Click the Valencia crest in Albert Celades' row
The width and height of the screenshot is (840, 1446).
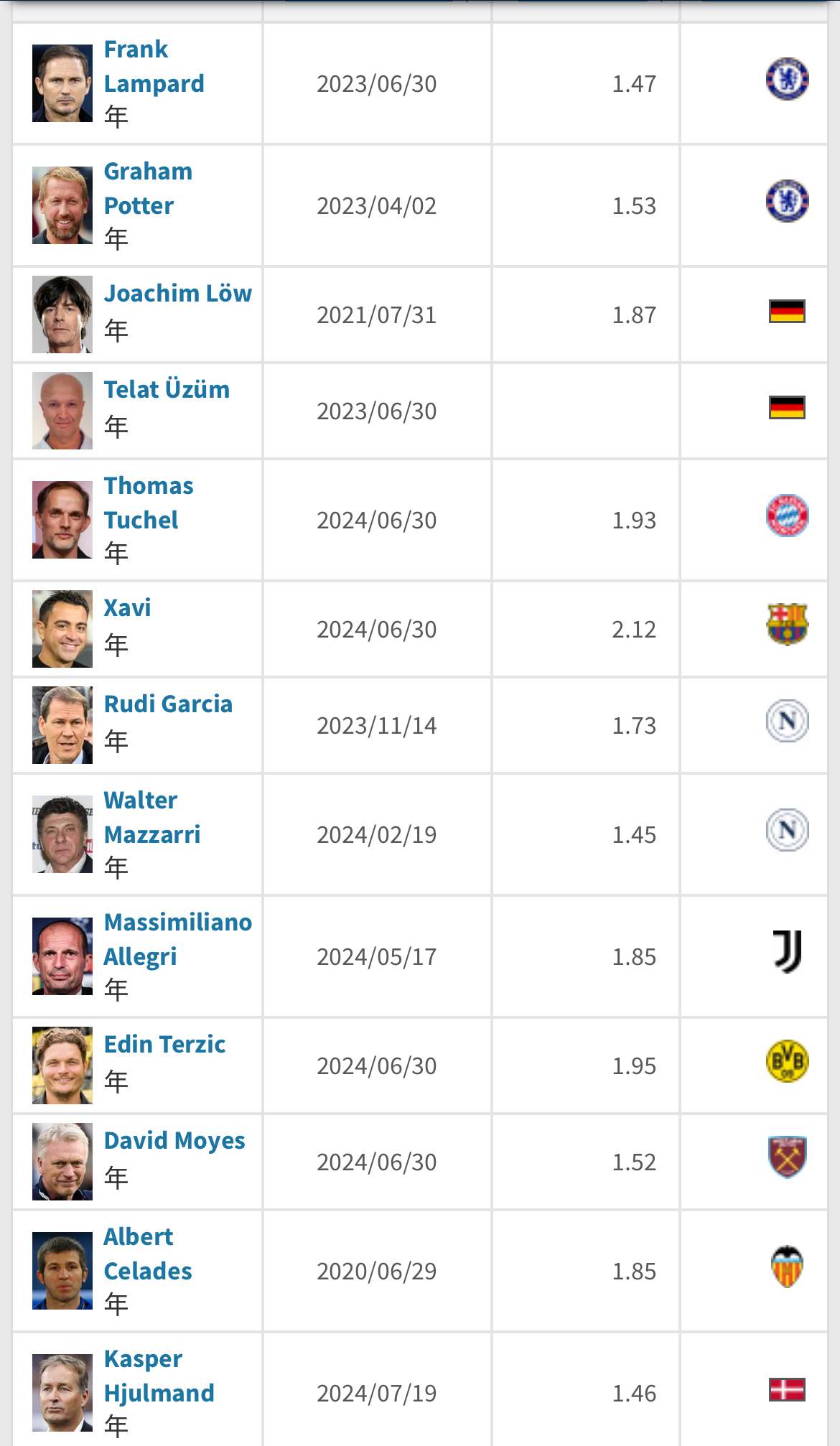click(787, 1267)
